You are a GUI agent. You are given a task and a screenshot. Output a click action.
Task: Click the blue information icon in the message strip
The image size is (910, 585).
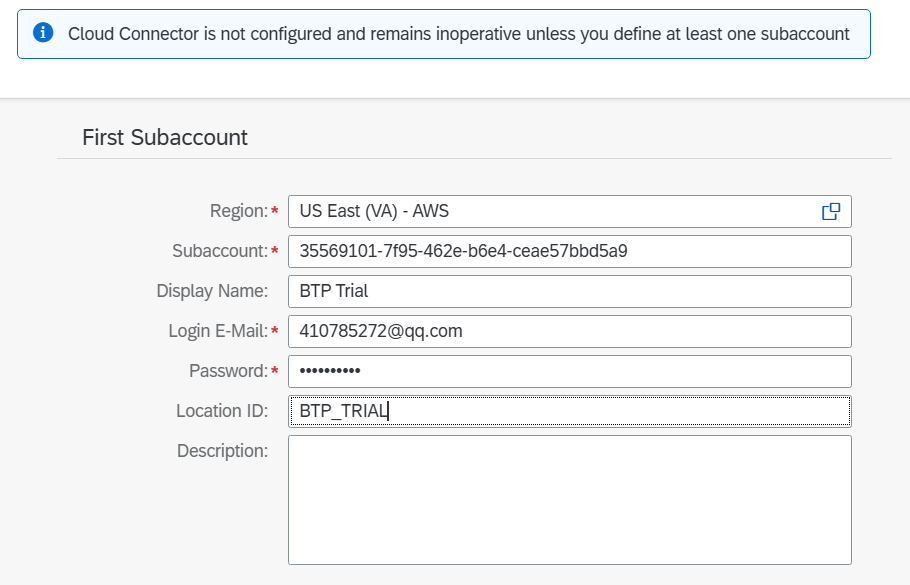pyautogui.click(x=43, y=33)
